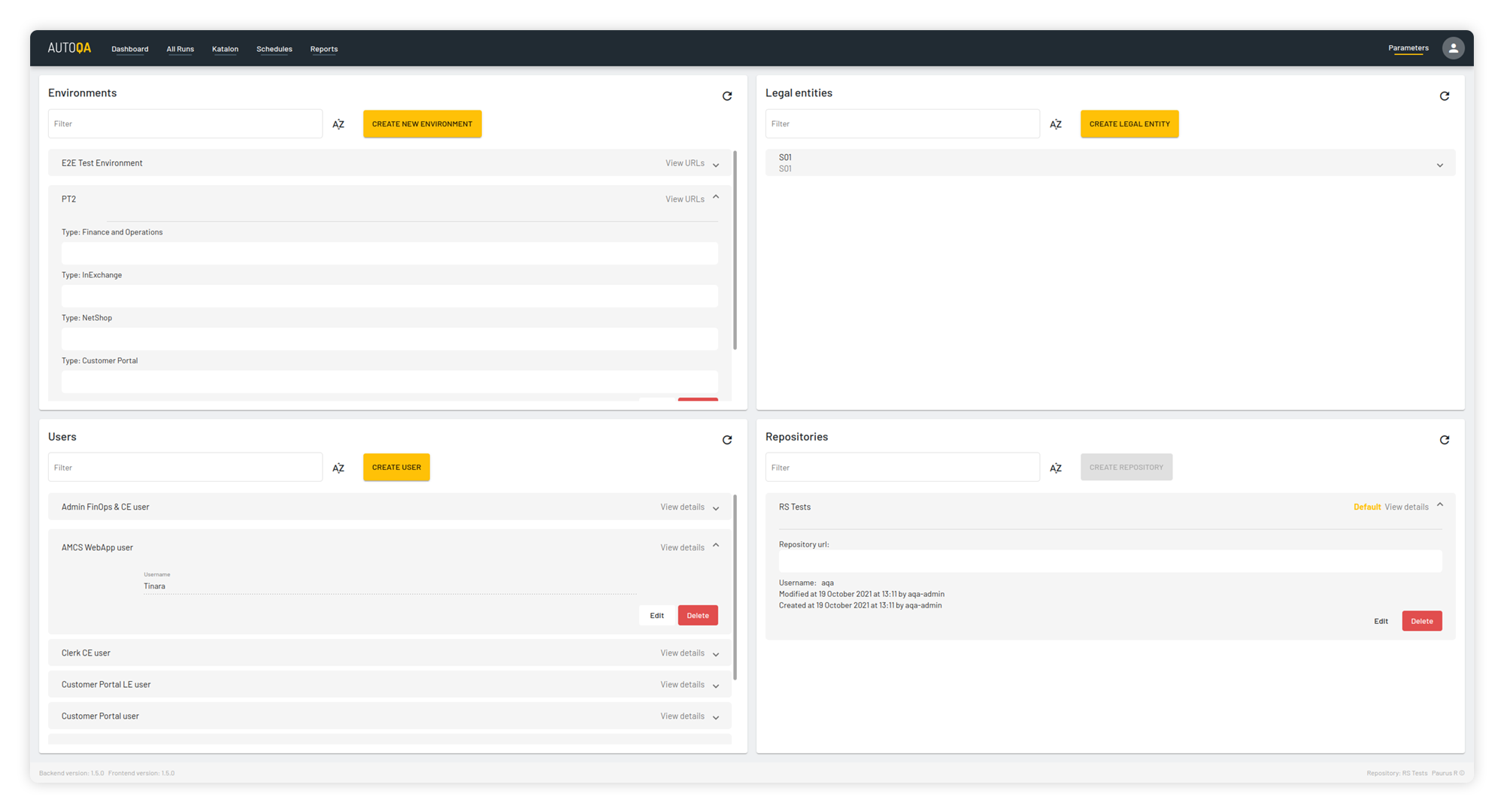Viewport: 1504px width, 812px height.
Task: Sort environments alphabetically with AZ icon
Action: [338, 124]
